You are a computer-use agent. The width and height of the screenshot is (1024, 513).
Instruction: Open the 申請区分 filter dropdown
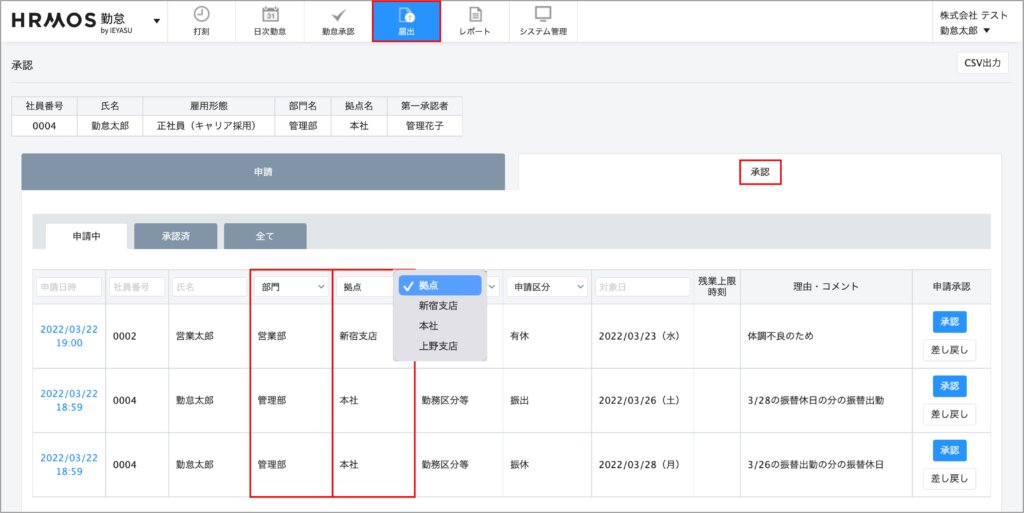(x=546, y=287)
